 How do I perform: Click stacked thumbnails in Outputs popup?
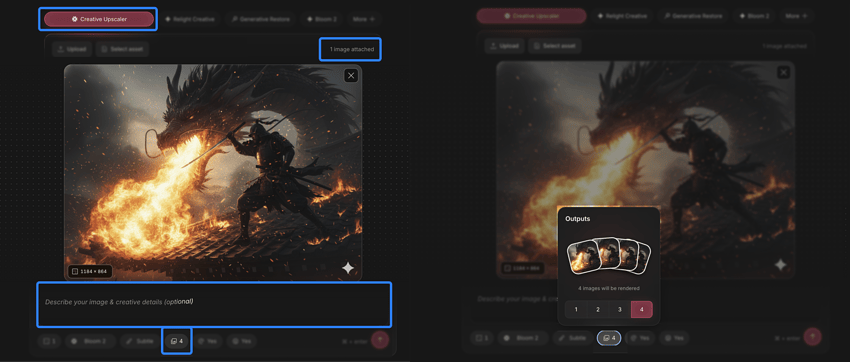pyautogui.click(x=609, y=256)
